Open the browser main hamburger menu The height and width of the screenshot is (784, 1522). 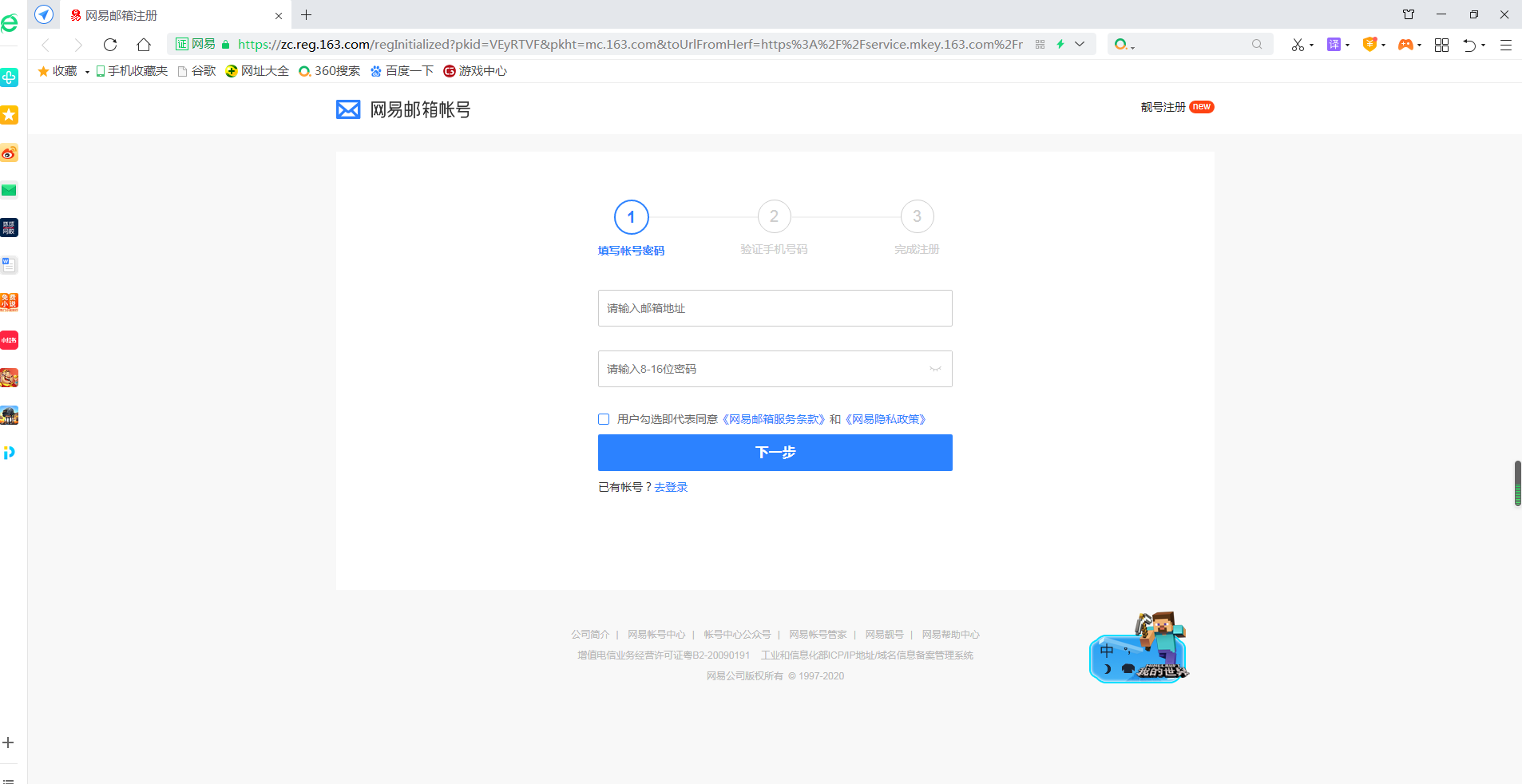click(1506, 45)
